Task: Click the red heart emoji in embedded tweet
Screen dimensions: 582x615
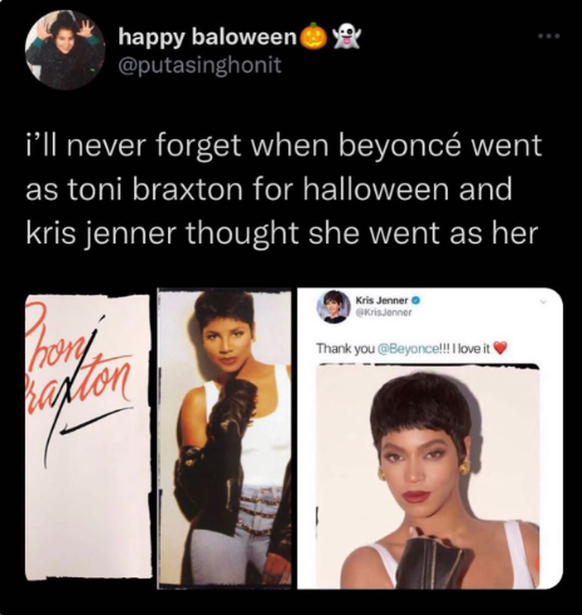Action: coord(500,348)
